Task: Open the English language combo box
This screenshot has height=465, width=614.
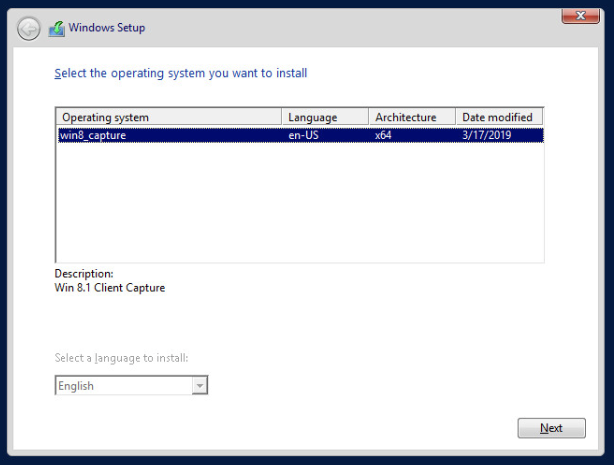Action: click(123, 386)
